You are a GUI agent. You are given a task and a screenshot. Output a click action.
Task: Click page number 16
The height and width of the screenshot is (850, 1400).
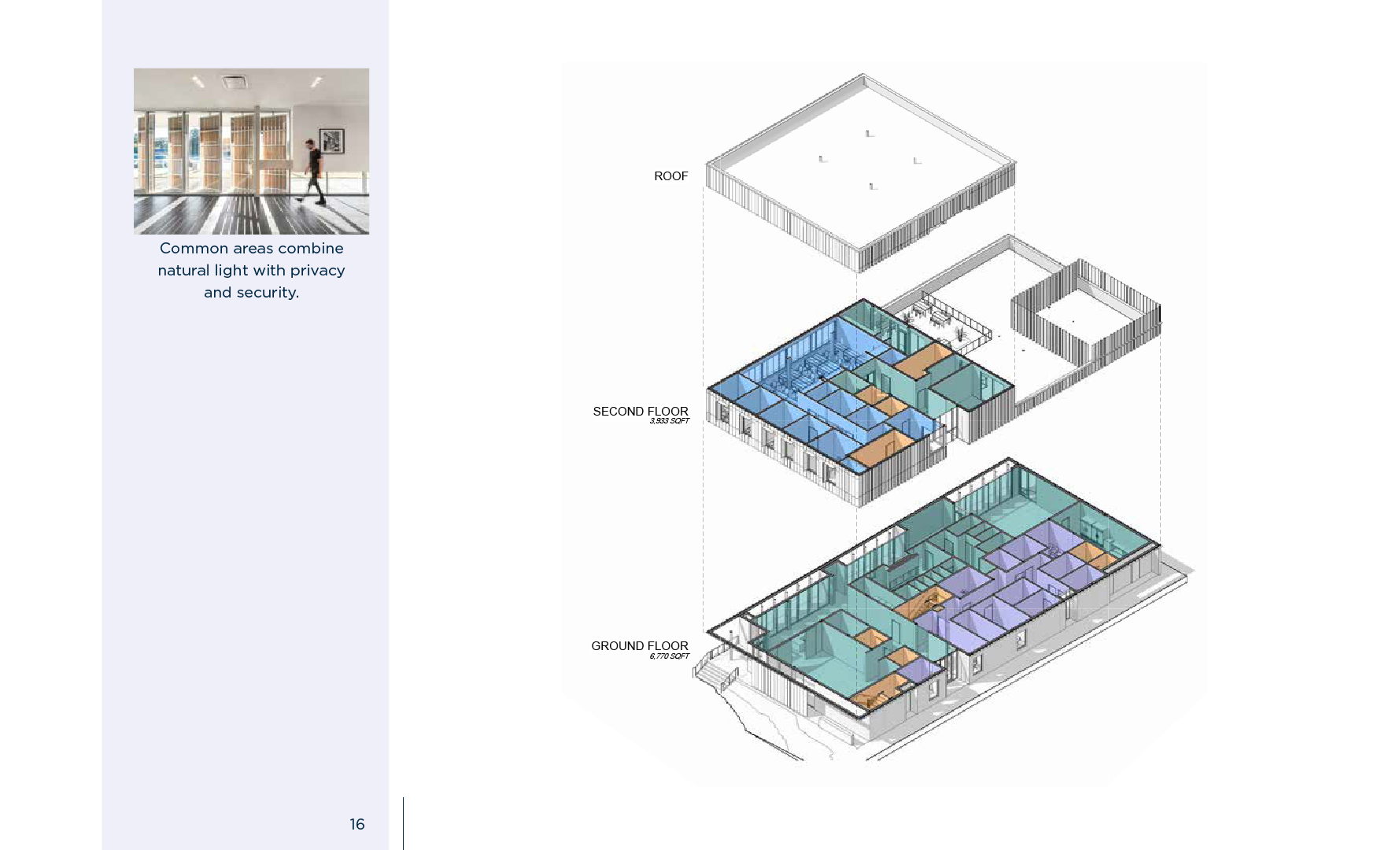357,824
